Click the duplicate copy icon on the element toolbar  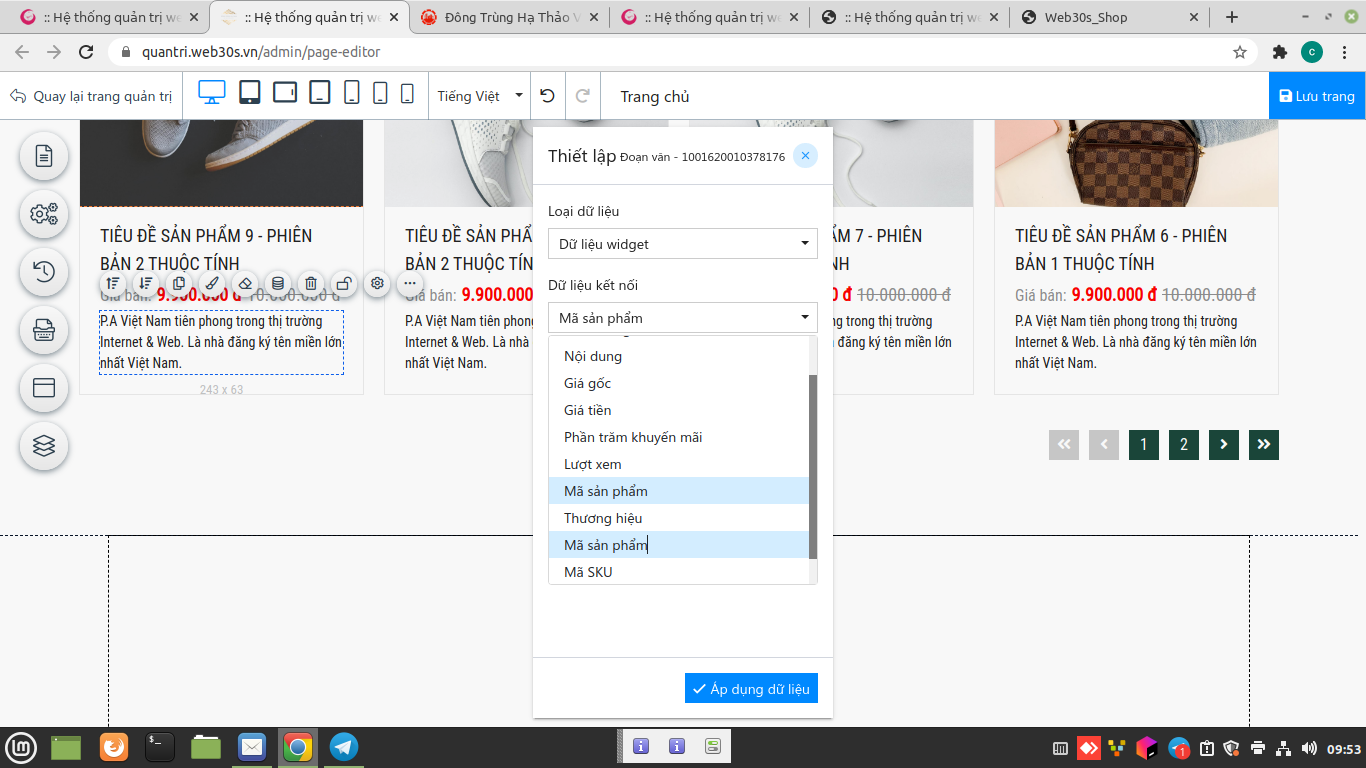point(179,283)
